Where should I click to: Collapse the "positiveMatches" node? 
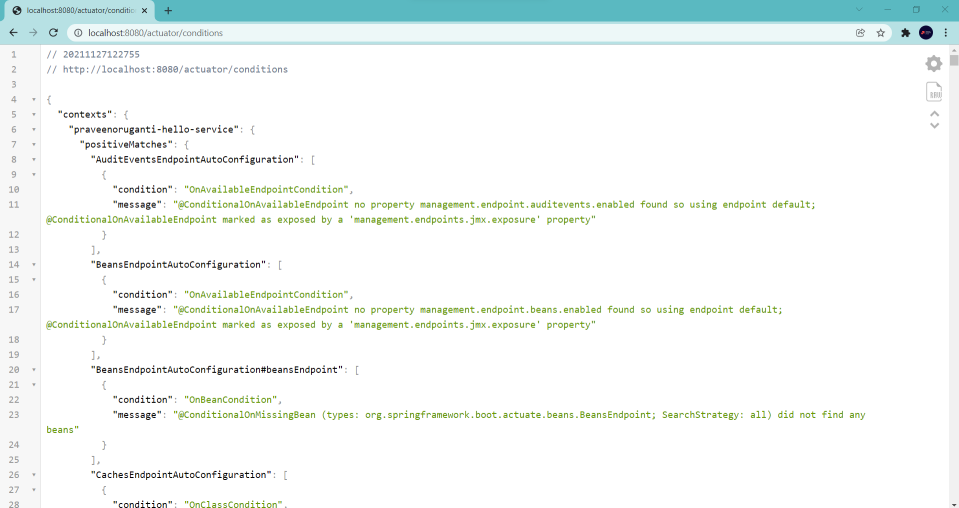(34, 144)
